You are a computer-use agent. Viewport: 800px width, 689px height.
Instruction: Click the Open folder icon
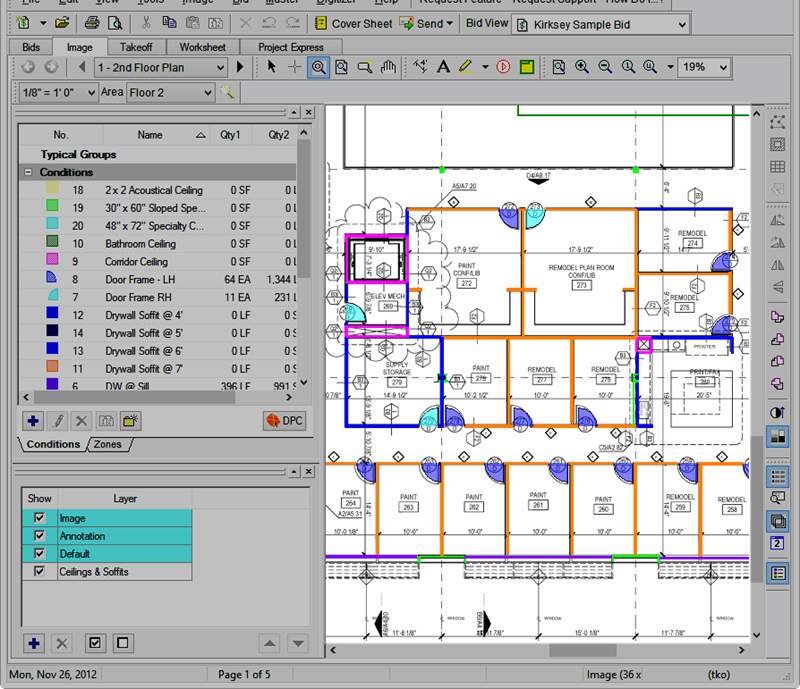(62, 23)
